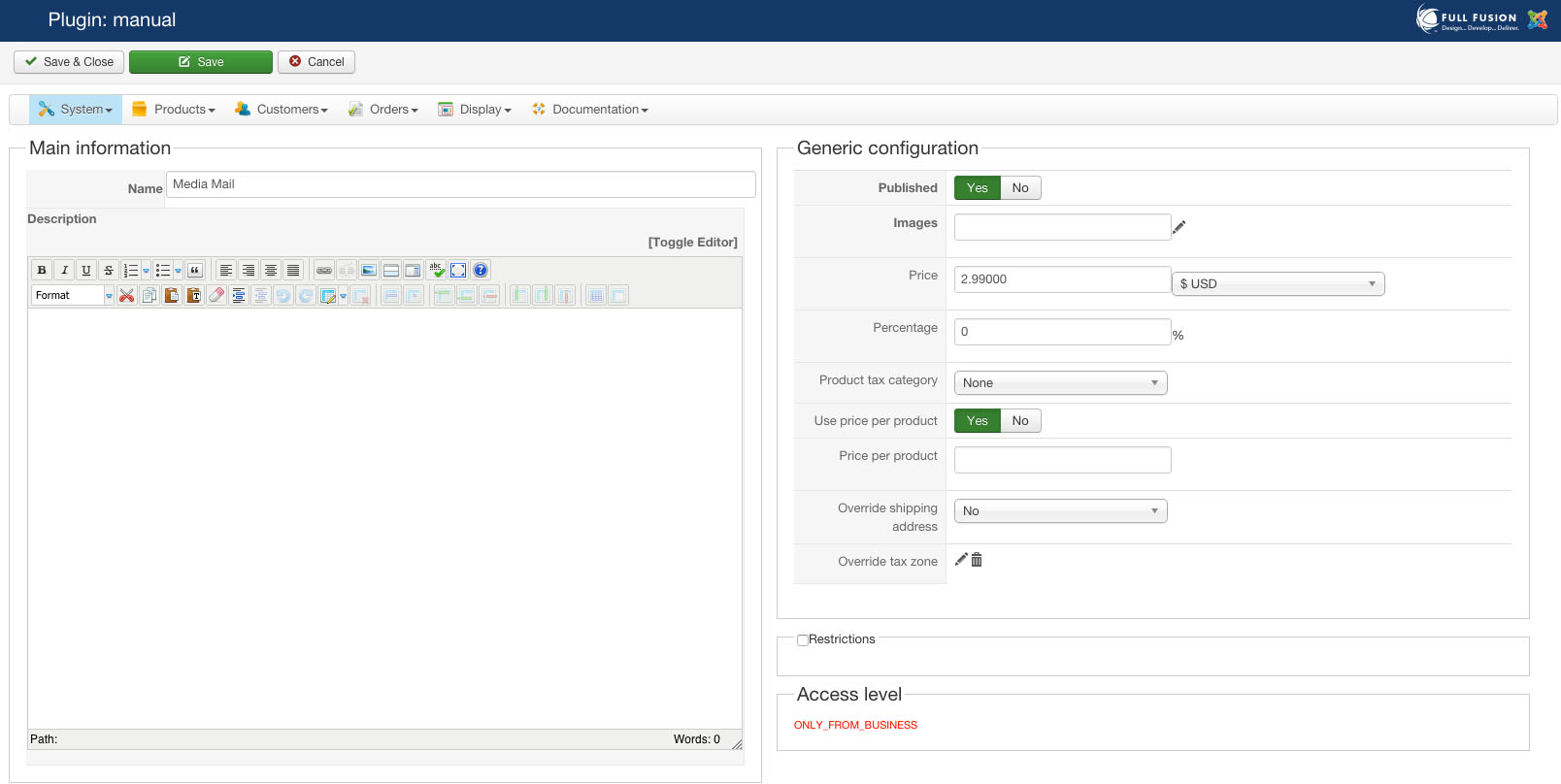Increase indent of the paragraph

pyautogui.click(x=238, y=295)
